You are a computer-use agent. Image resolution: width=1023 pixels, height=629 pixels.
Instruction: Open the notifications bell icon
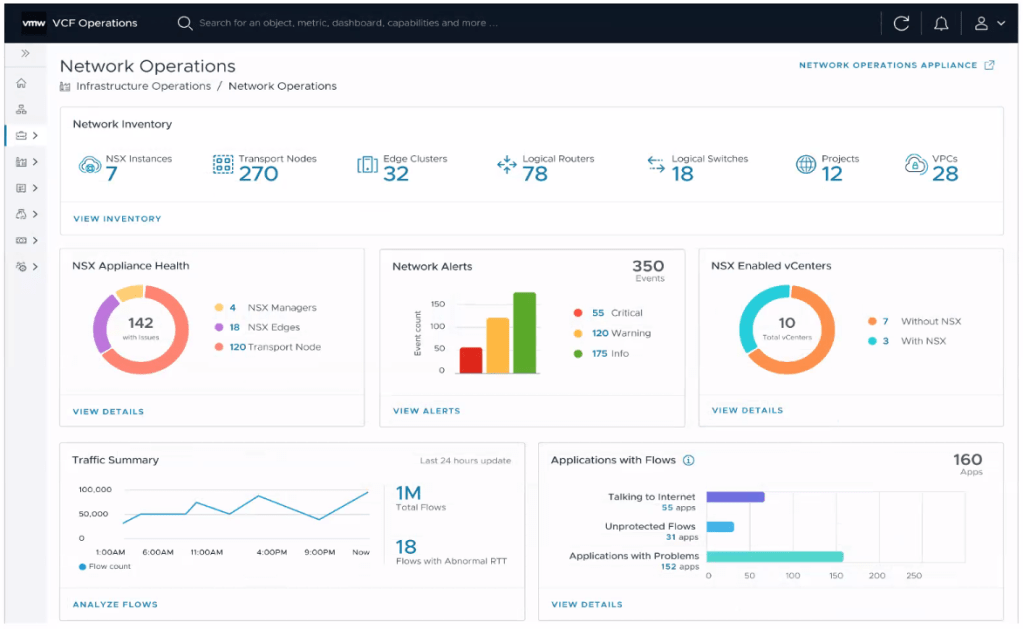coord(941,23)
